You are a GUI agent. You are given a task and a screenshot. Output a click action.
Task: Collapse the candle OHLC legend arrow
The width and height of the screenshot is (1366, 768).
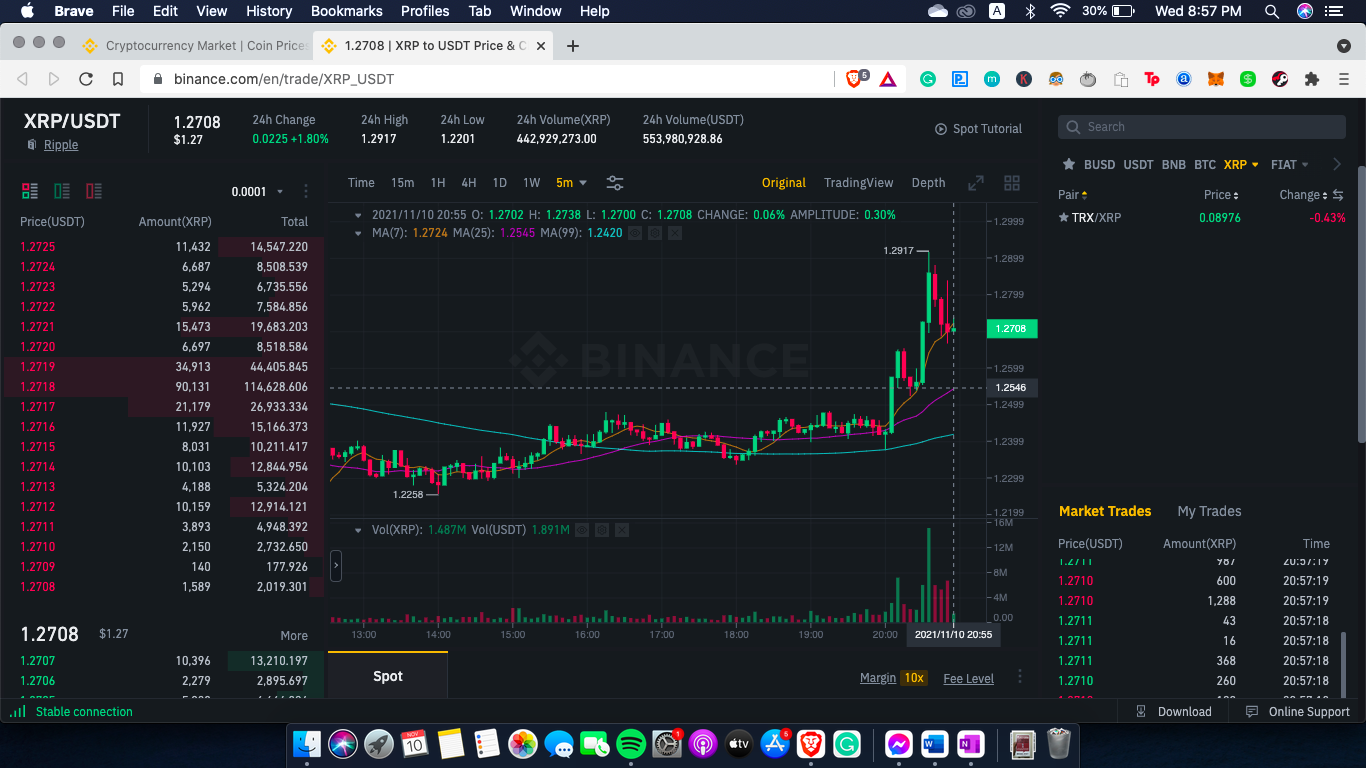pyautogui.click(x=359, y=215)
